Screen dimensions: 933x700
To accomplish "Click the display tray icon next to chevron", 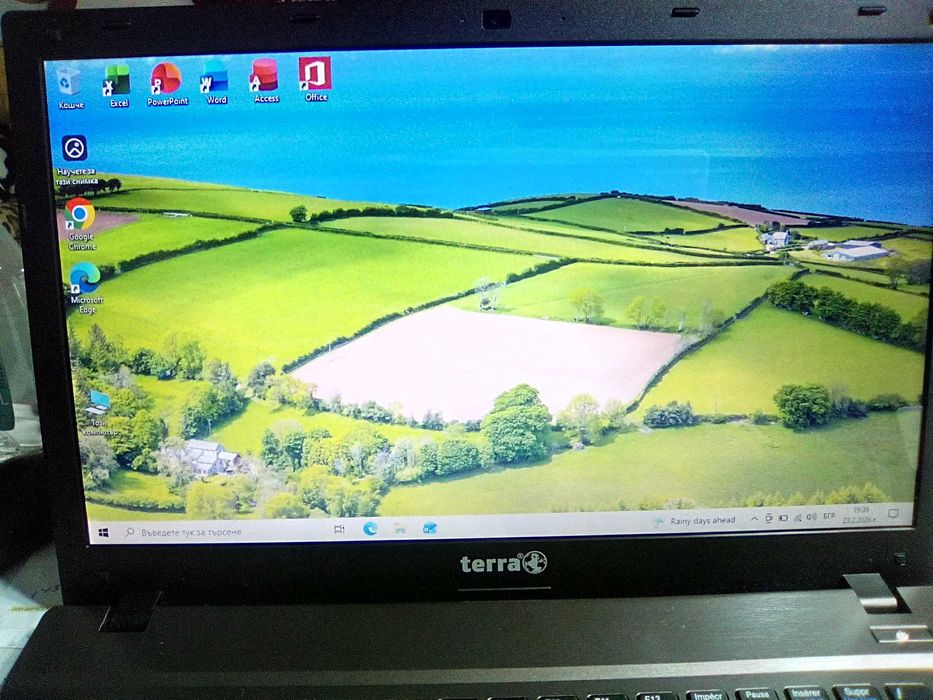I will coord(768,518).
